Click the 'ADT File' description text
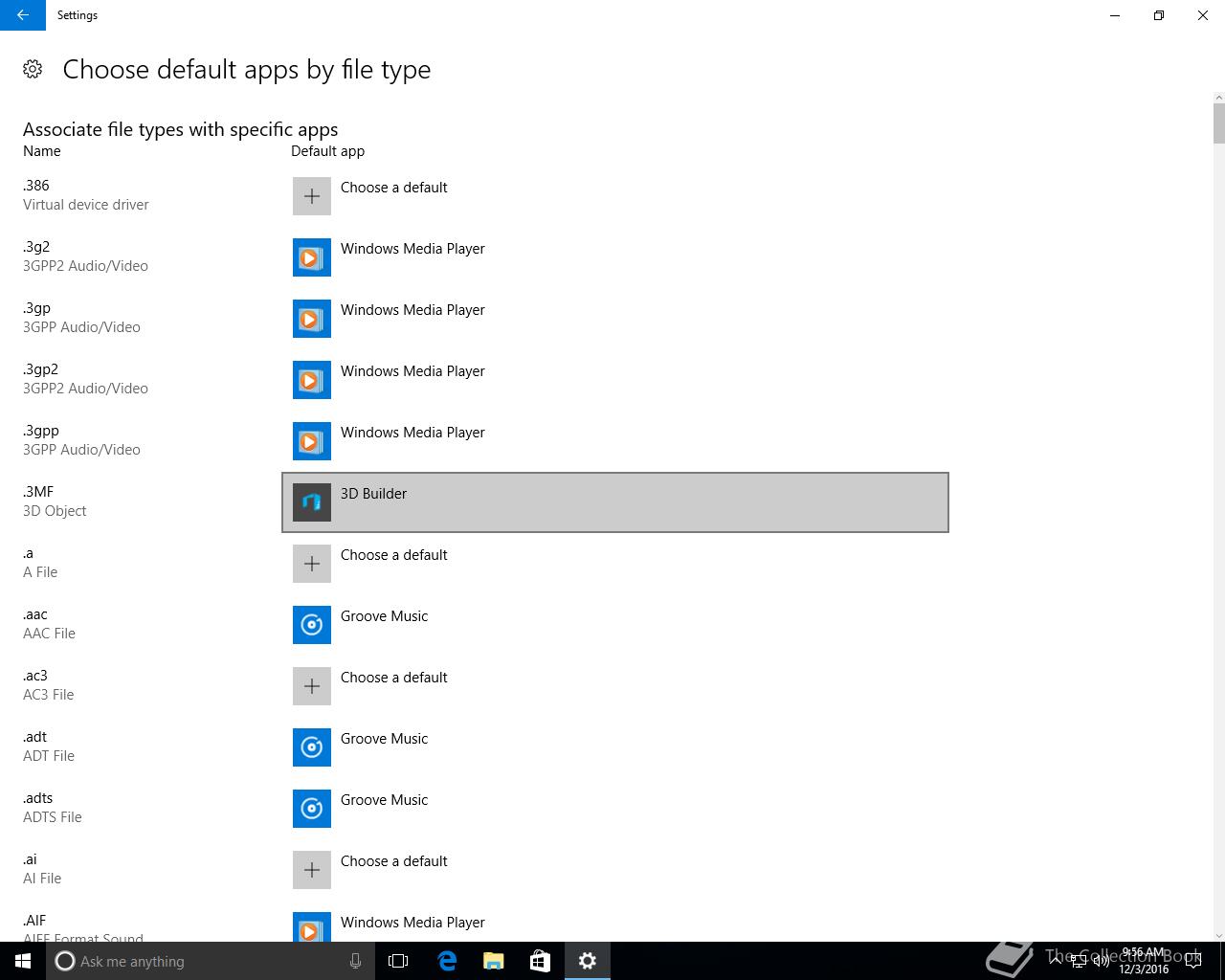 (49, 756)
